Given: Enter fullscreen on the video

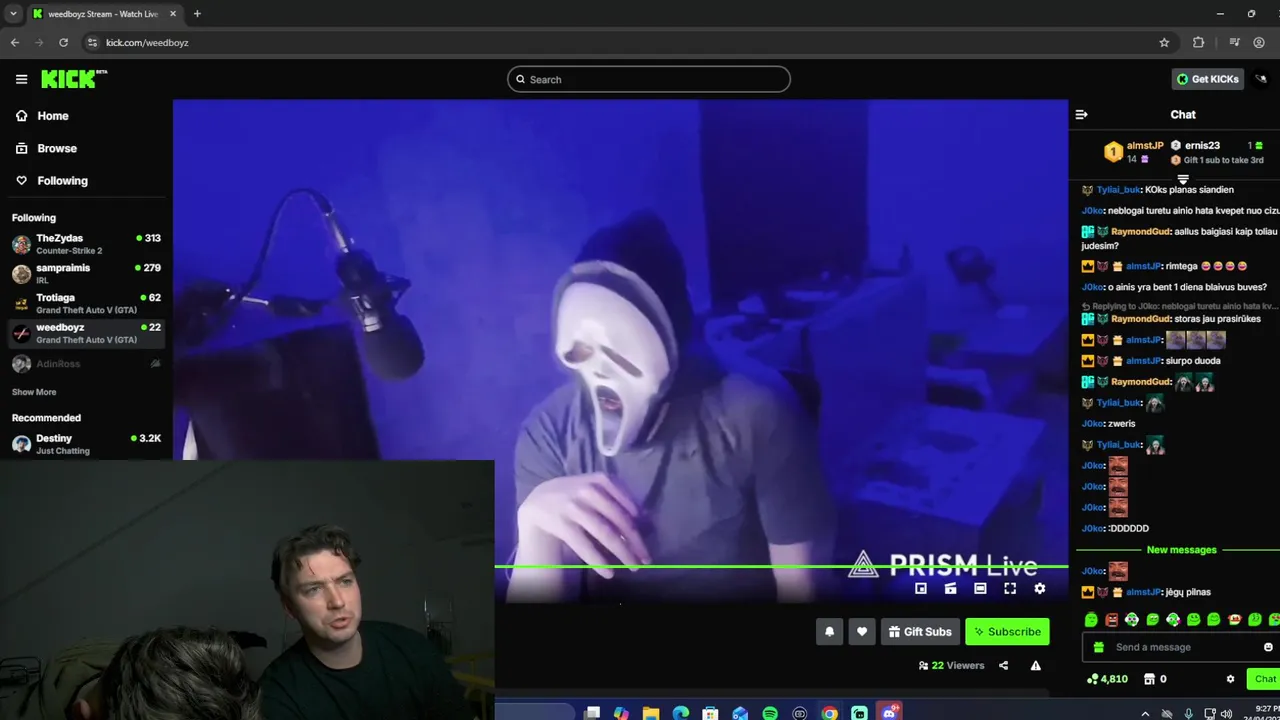Looking at the screenshot, I should (x=1010, y=589).
